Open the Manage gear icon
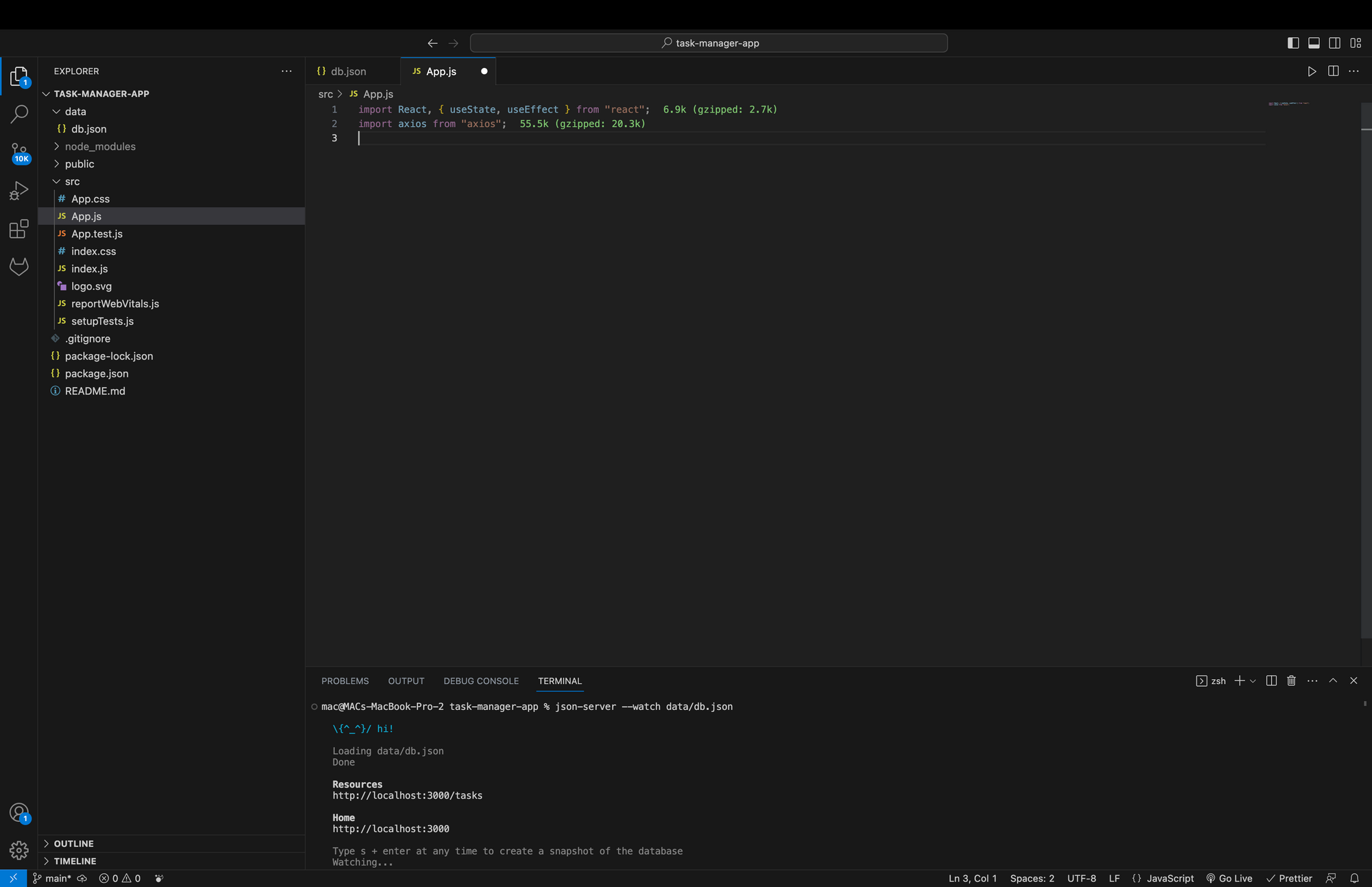 [19, 851]
